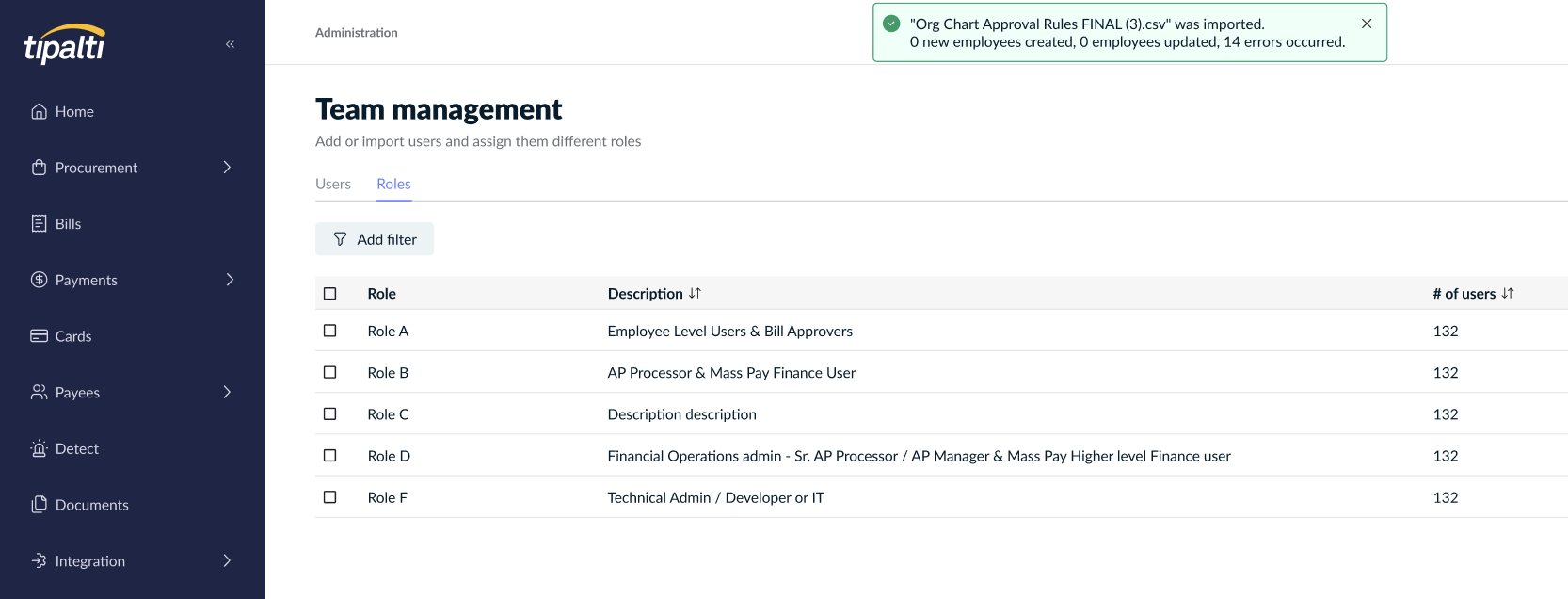Click user count 132 for Role A
Screen dimensions: 1568x599
tap(1446, 331)
